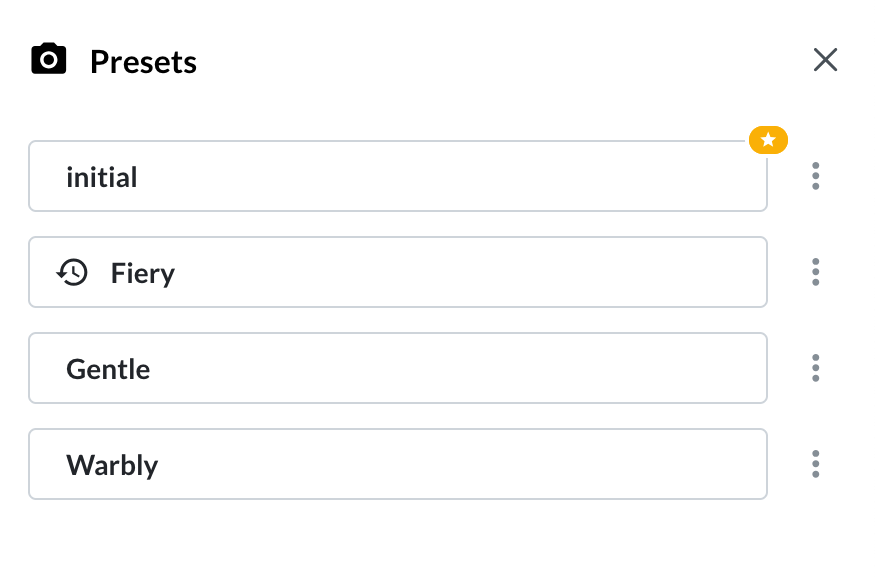Image resolution: width=875 pixels, height=577 pixels.
Task: Select the initial preset
Action: coord(398,176)
